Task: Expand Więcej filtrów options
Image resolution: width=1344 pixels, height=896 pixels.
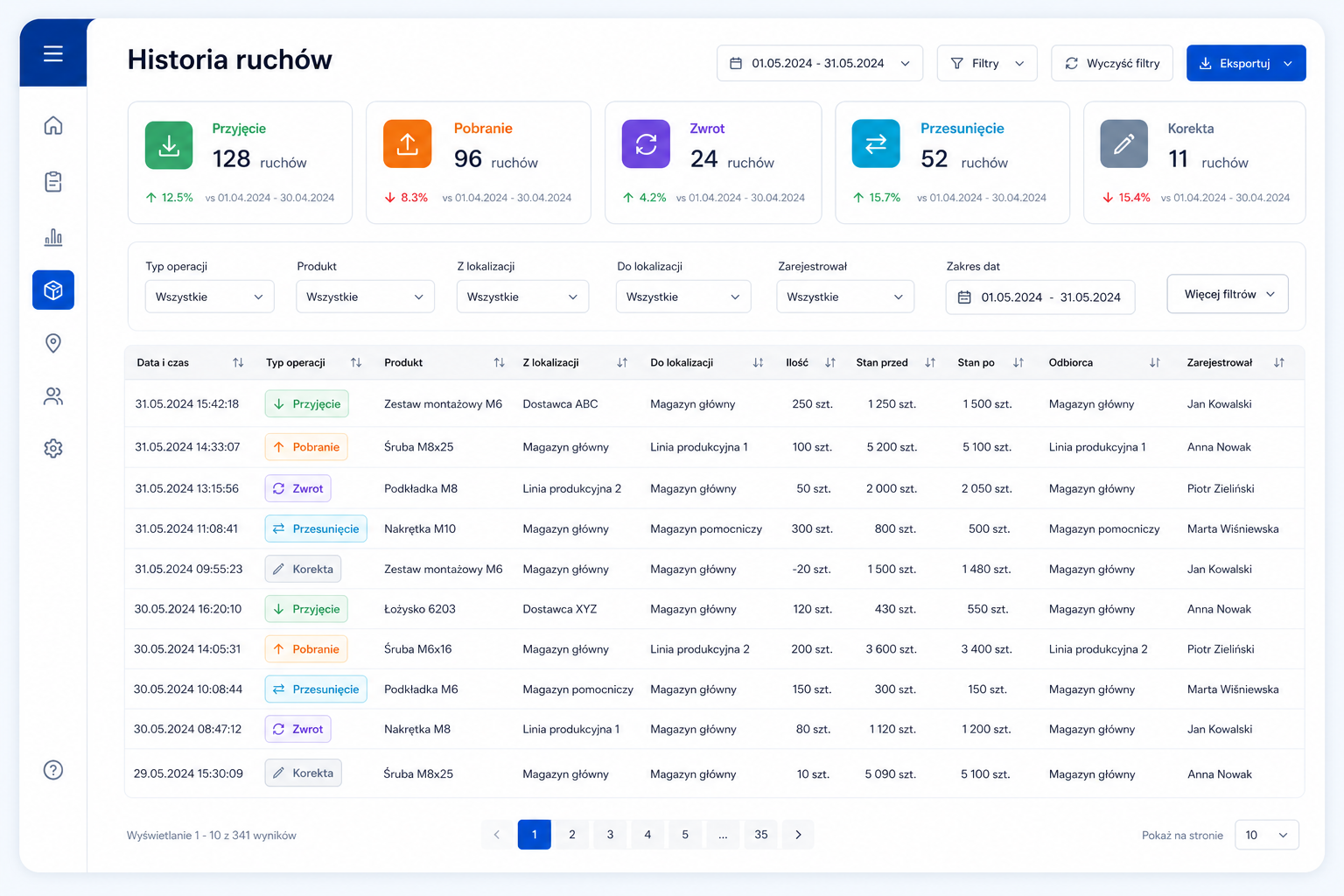Action: [x=1228, y=294]
